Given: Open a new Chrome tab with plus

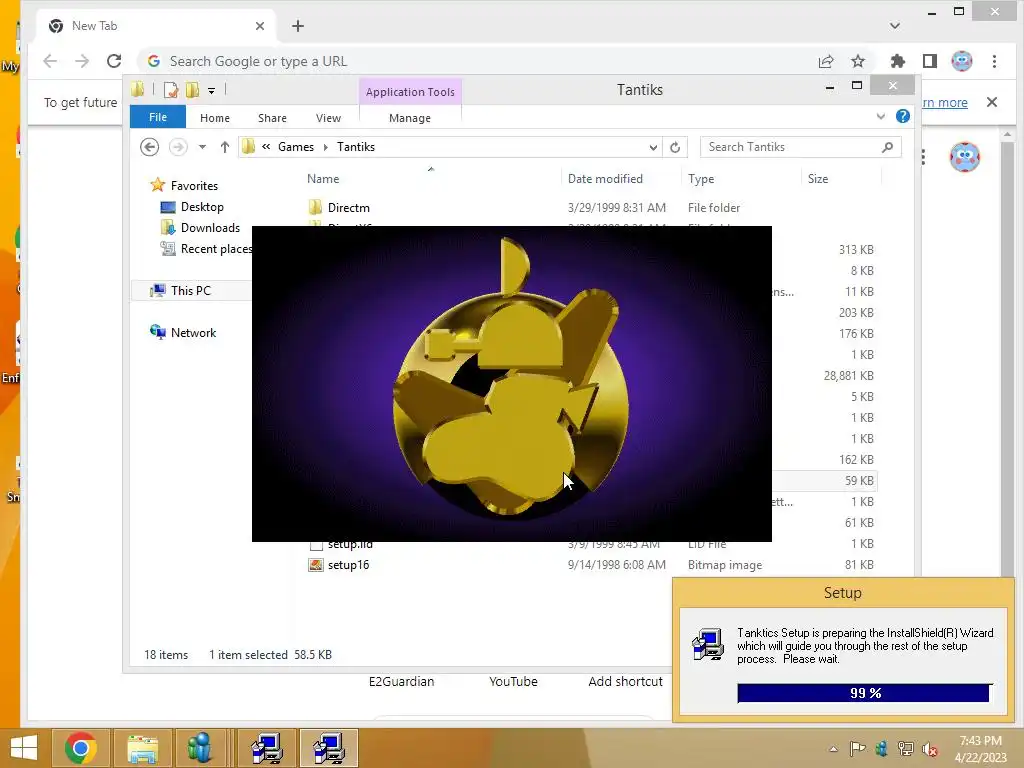Looking at the screenshot, I should click(x=298, y=26).
